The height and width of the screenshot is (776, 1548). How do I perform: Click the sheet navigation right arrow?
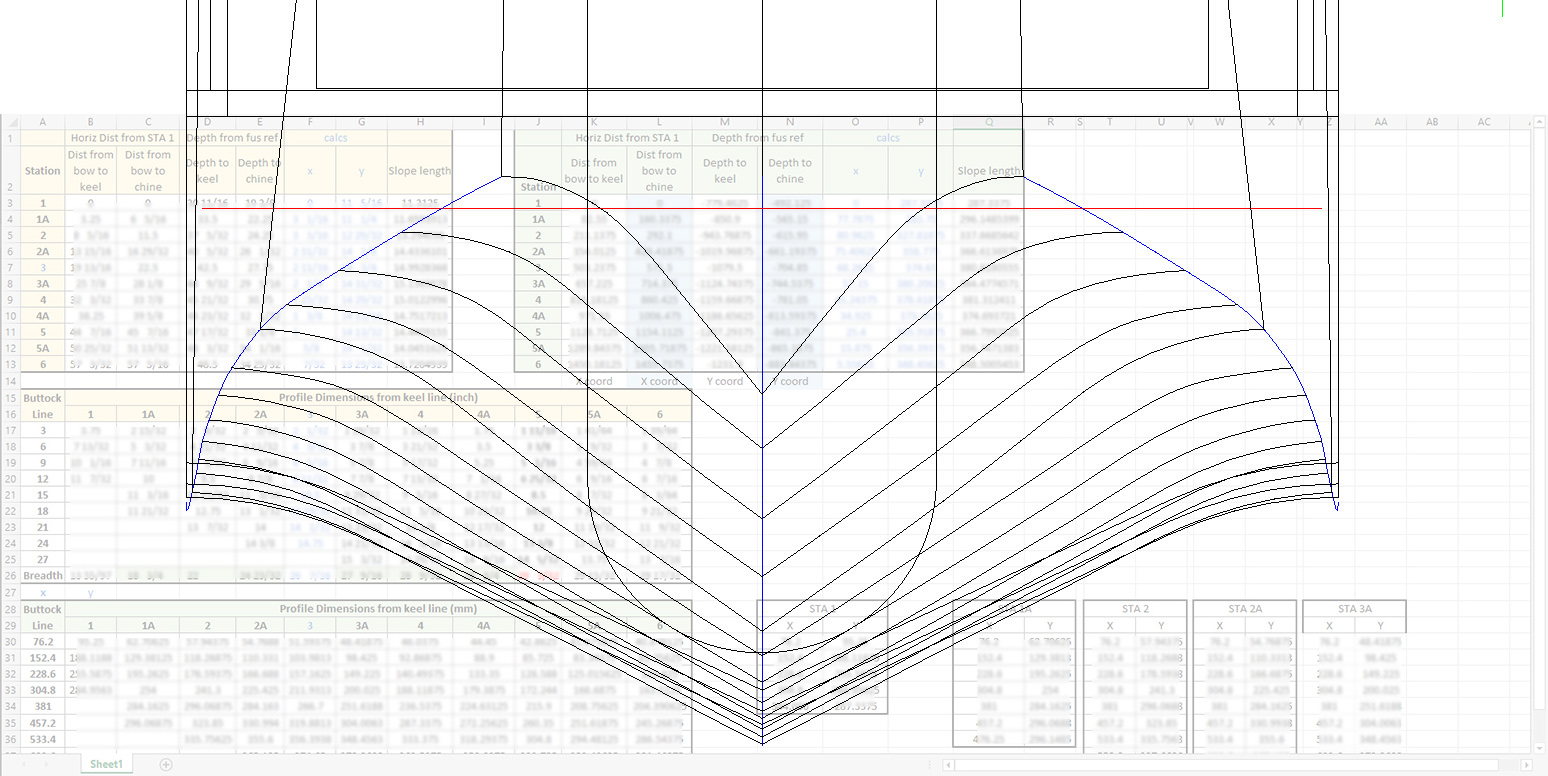(x=48, y=765)
